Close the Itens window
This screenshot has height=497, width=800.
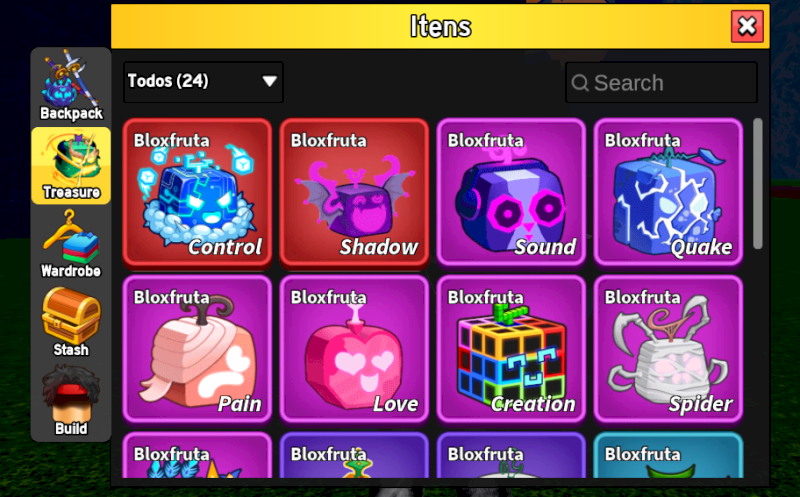[747, 26]
